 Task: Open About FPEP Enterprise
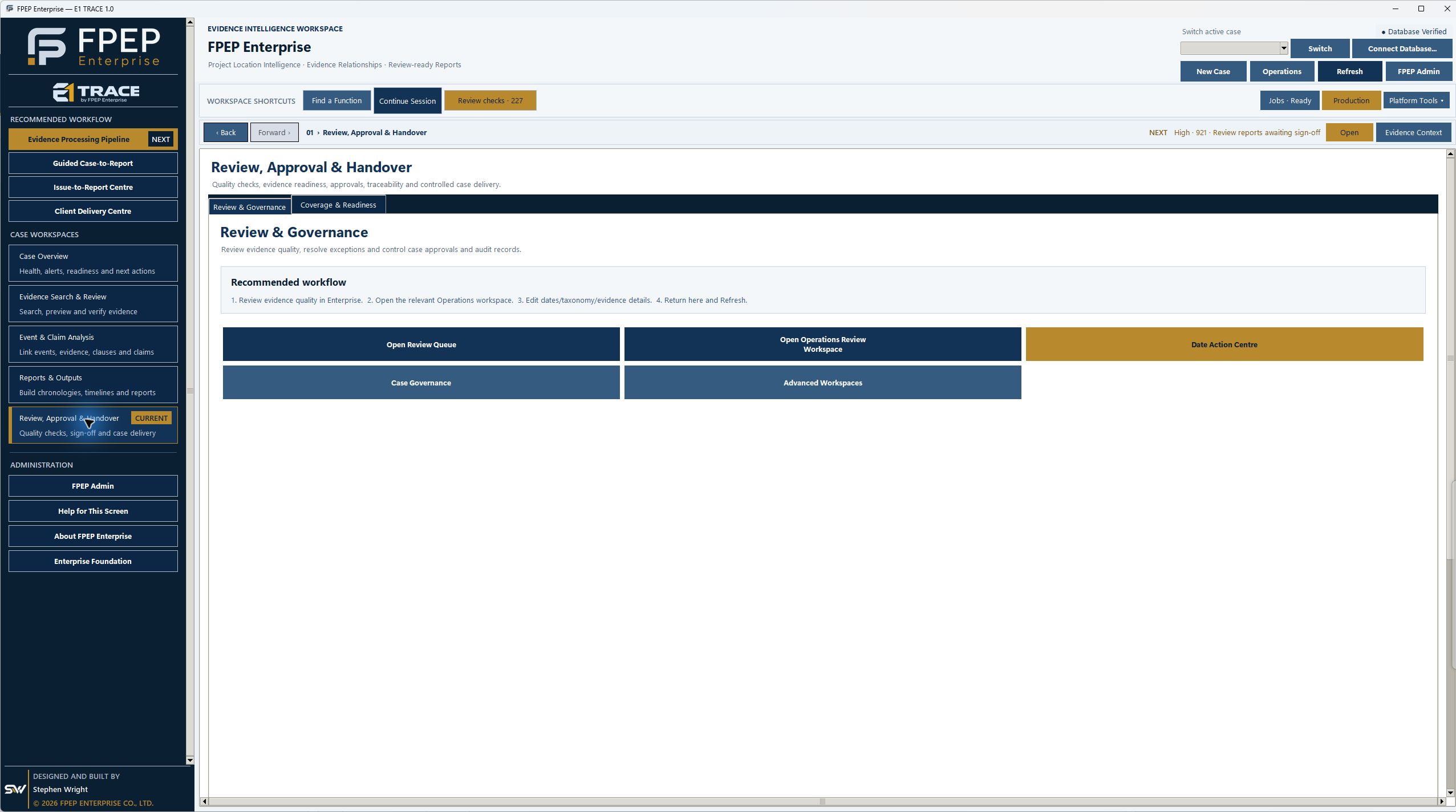[x=93, y=536]
